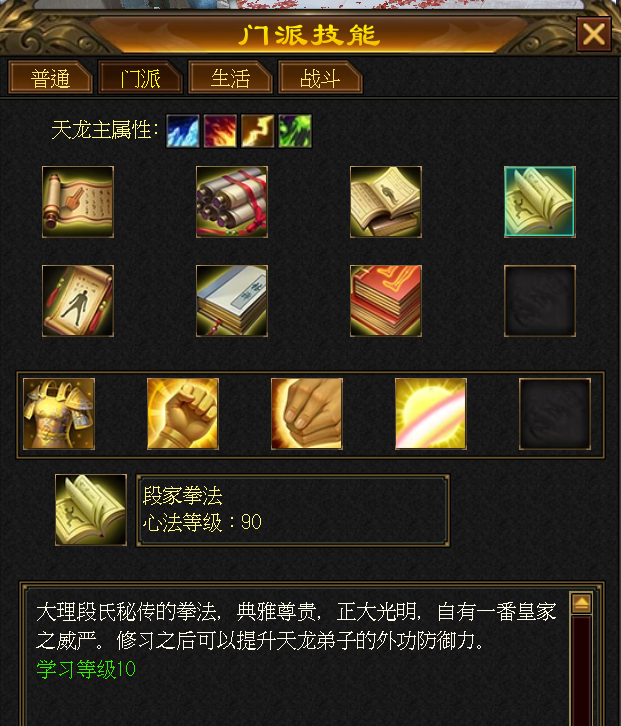621x726 pixels.
Task: Switch to the 普通 tab
Action: [50, 78]
